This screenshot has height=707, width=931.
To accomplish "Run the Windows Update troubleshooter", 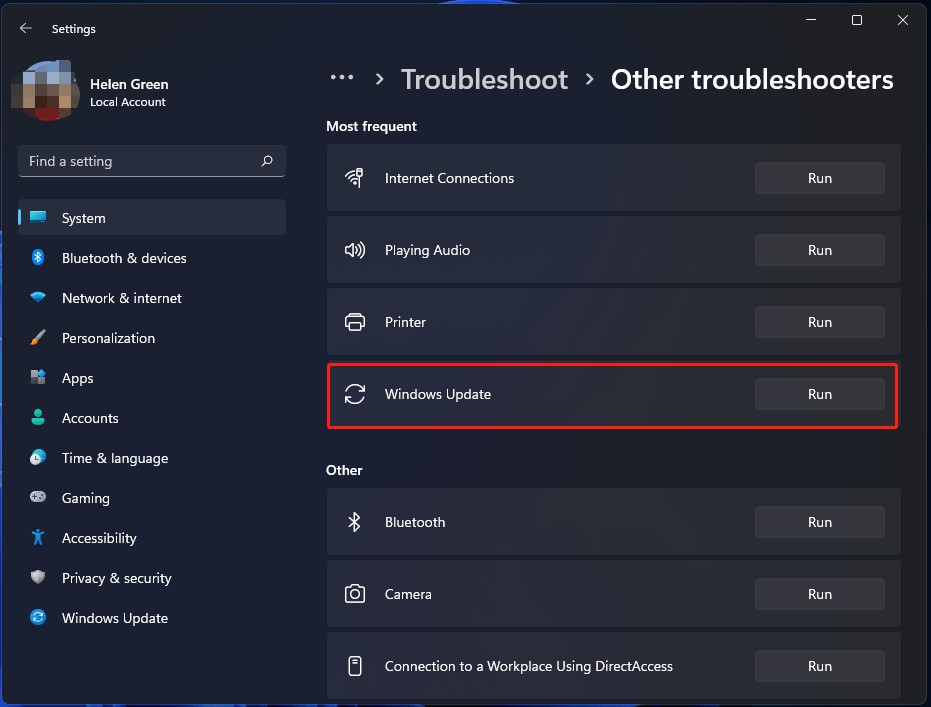I will [819, 394].
